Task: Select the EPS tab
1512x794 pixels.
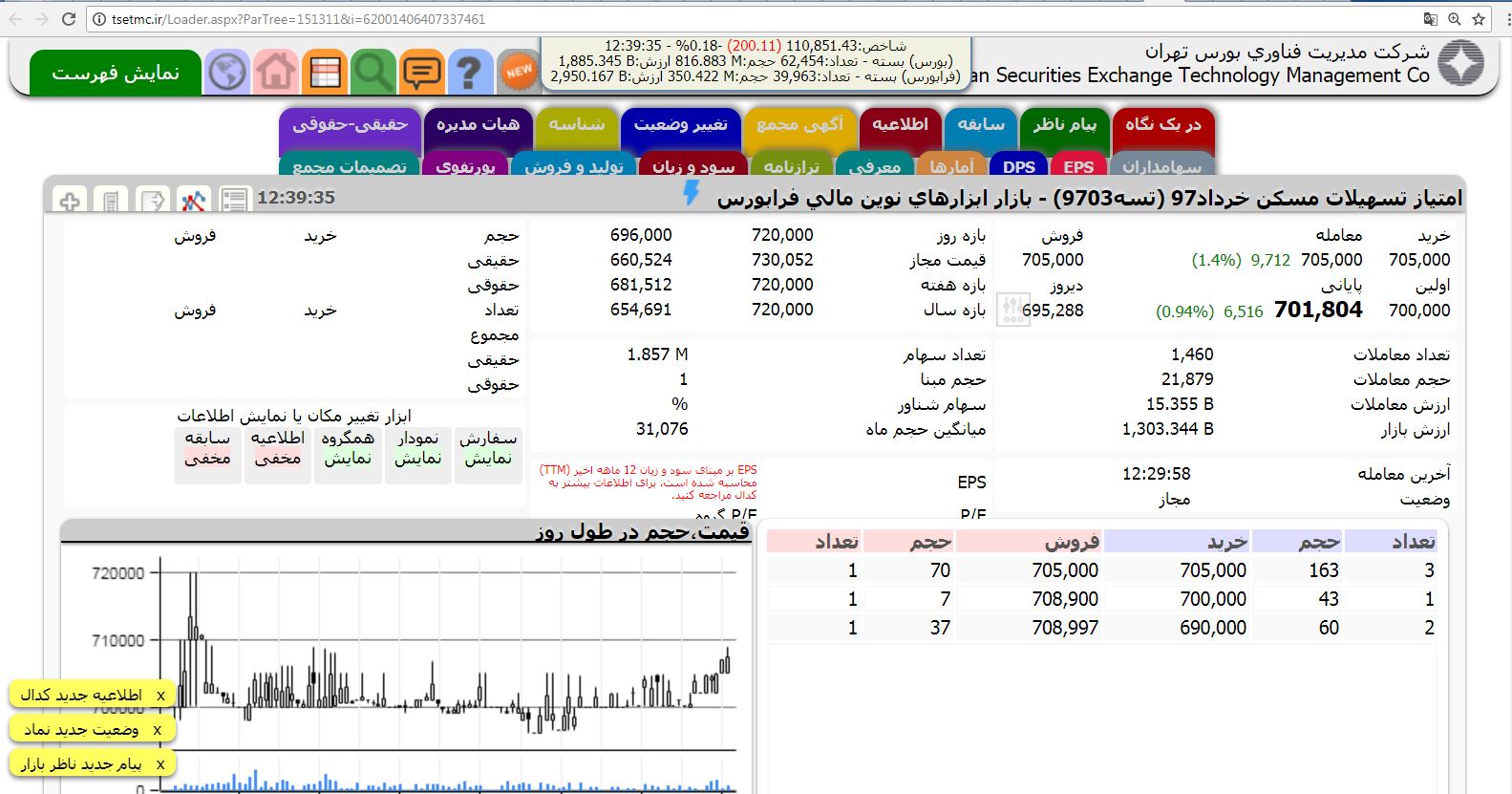Action: click(x=1078, y=166)
